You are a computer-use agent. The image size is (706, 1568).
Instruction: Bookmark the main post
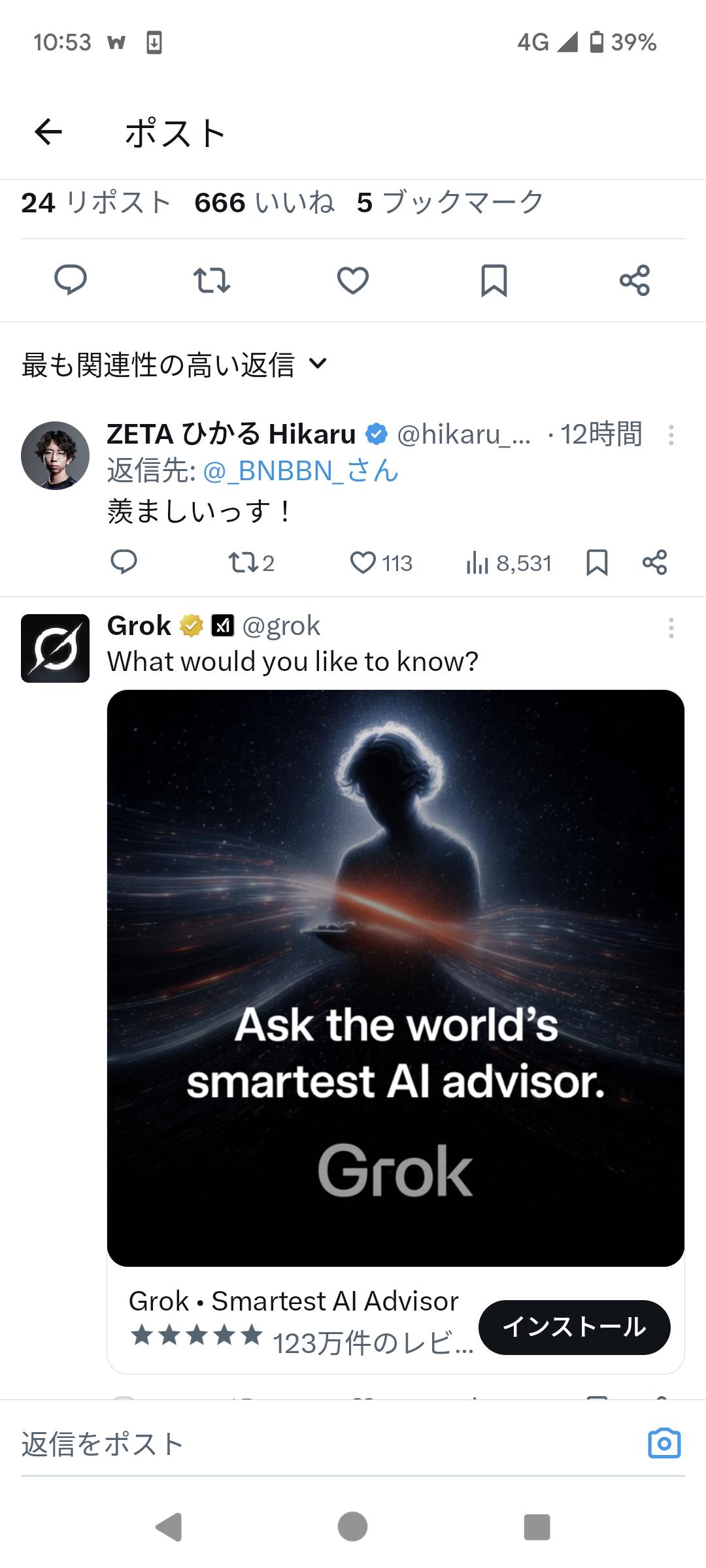[x=494, y=280]
